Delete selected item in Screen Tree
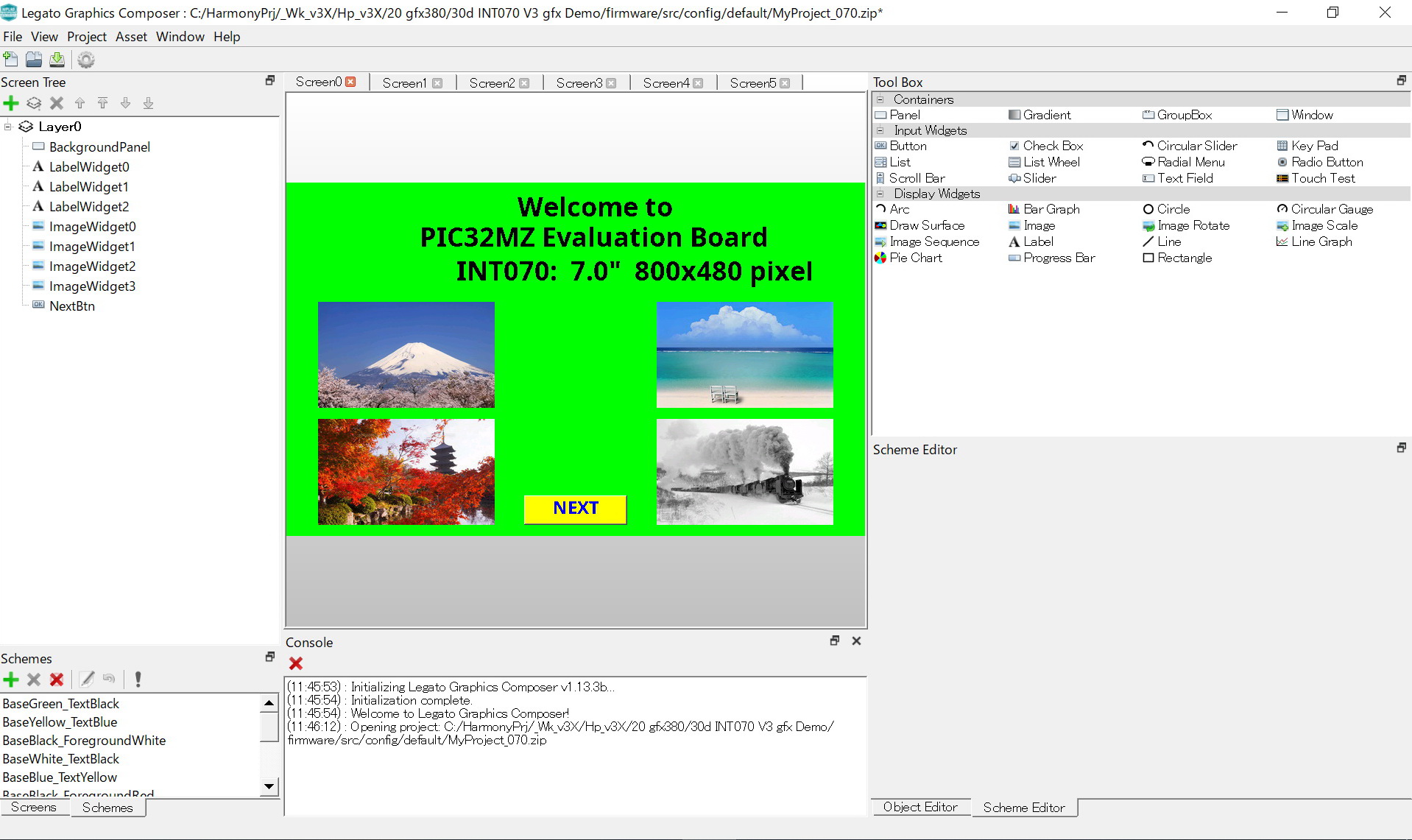The image size is (1412, 840). click(57, 103)
